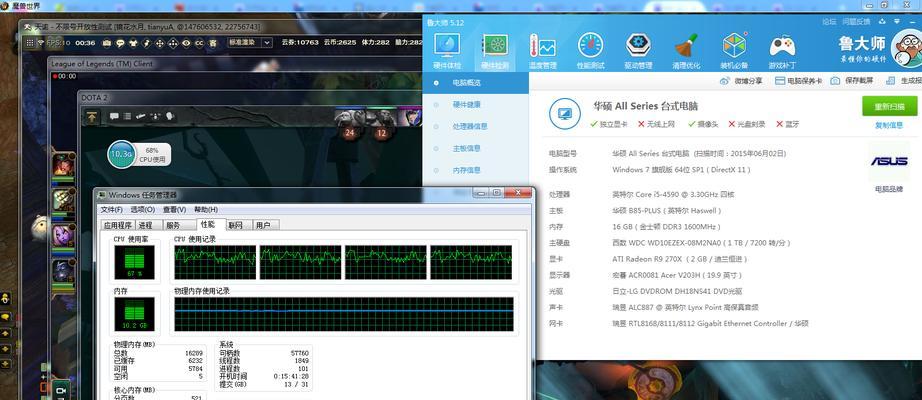
Task: Click the CC icon in 天谕 toolbar
Action: [x=199, y=43]
